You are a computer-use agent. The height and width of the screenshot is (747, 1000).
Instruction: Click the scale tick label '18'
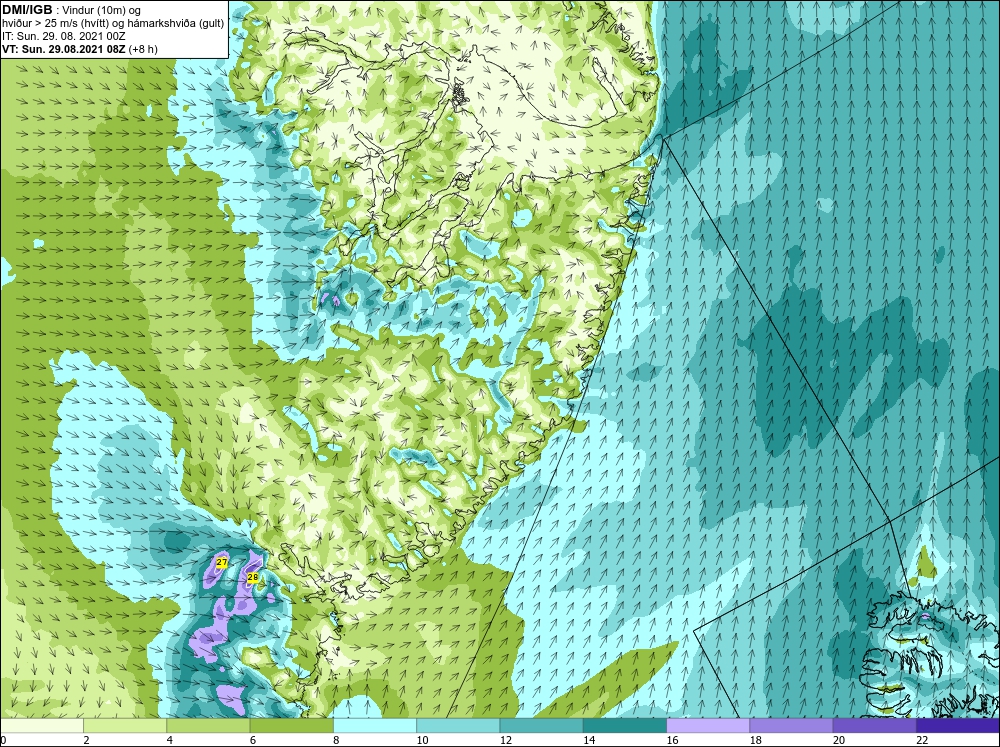point(756,740)
